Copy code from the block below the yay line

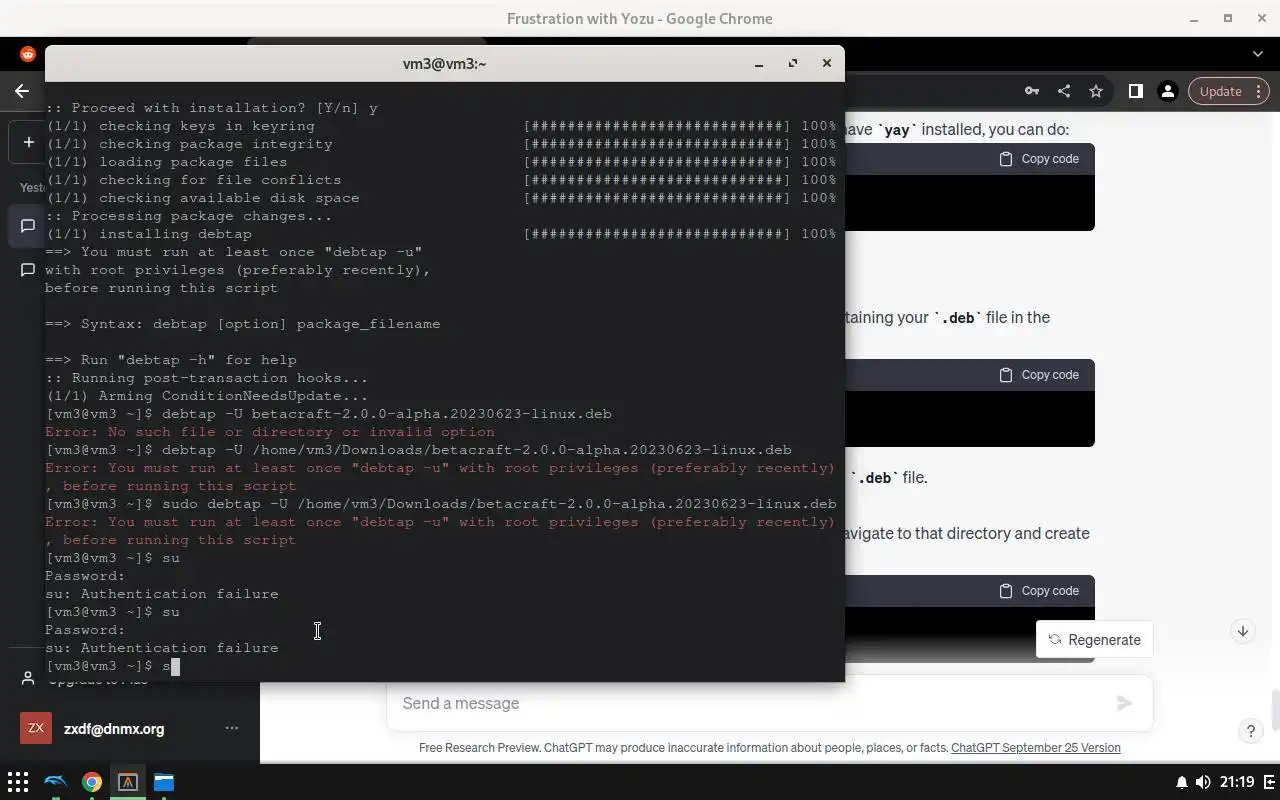click(x=1039, y=159)
